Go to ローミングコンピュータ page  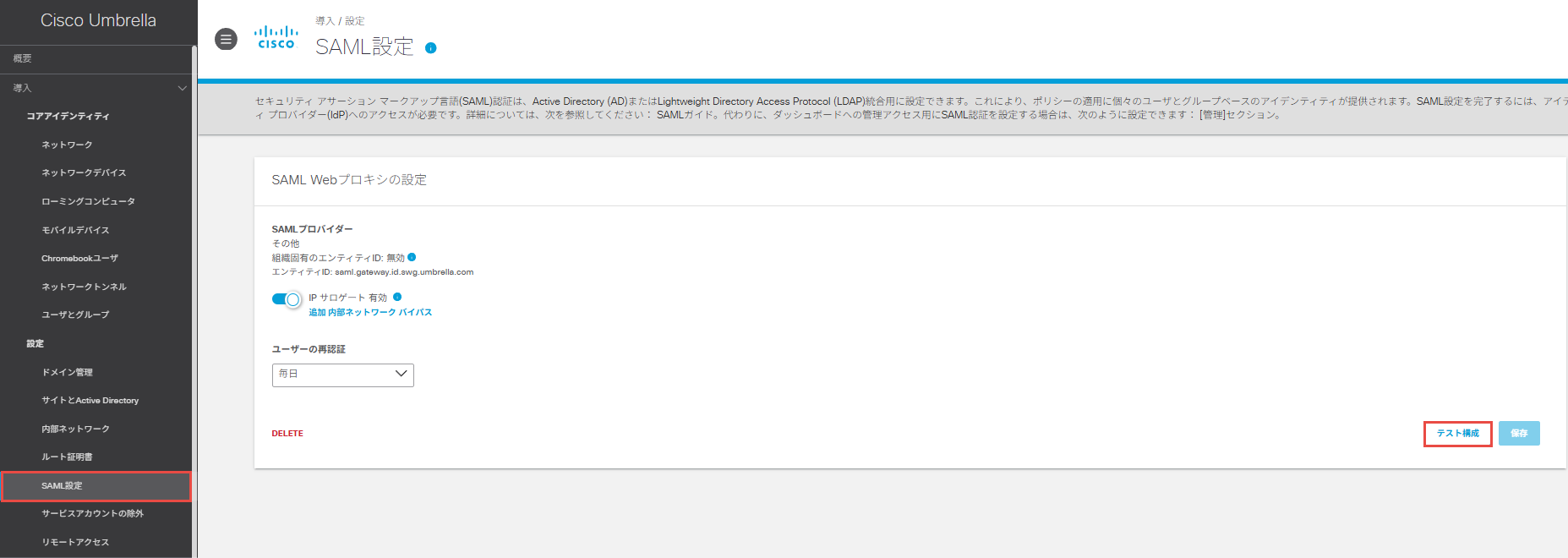88,201
